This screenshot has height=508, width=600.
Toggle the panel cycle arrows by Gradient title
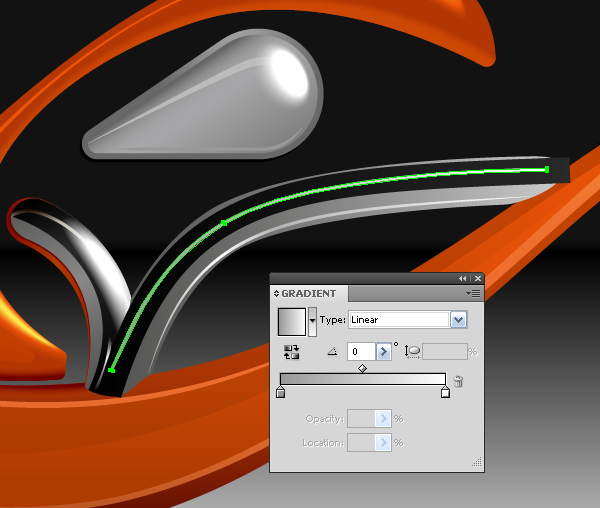tap(276, 293)
